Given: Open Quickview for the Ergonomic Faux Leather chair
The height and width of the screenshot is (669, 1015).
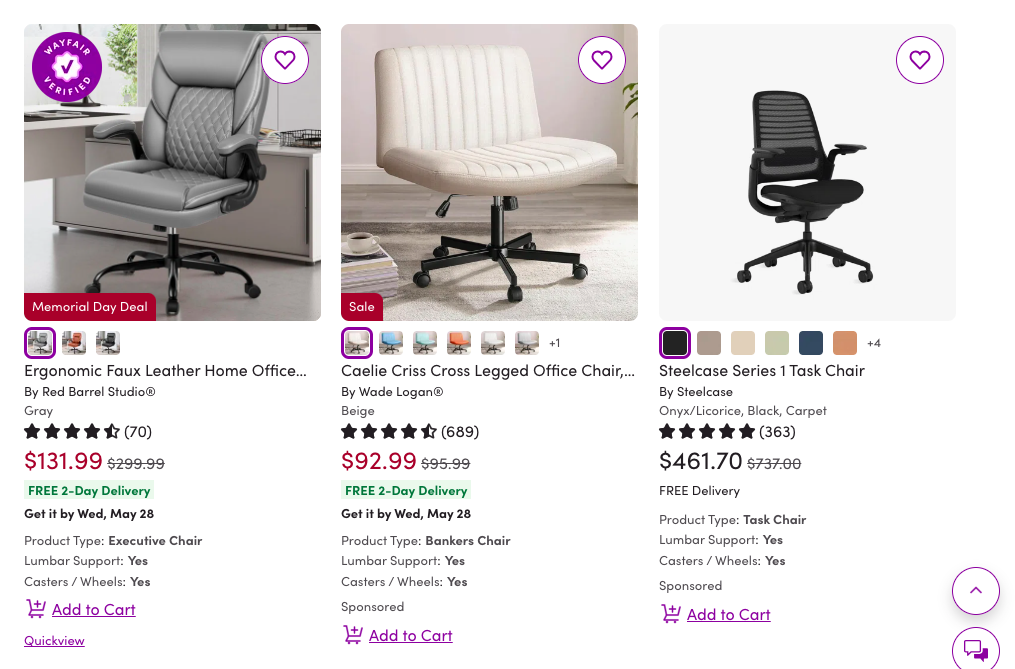Looking at the screenshot, I should tap(54, 640).
